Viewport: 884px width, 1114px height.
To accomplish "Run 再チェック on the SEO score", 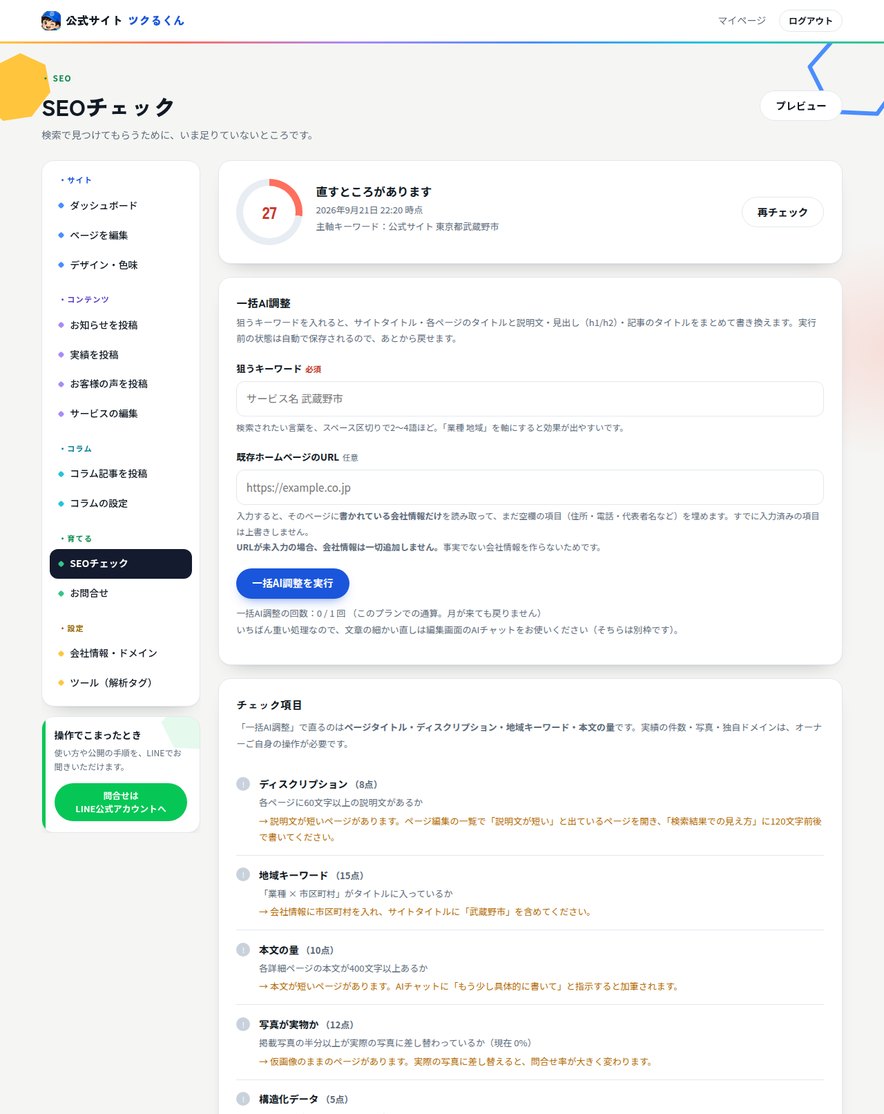I will 782,212.
